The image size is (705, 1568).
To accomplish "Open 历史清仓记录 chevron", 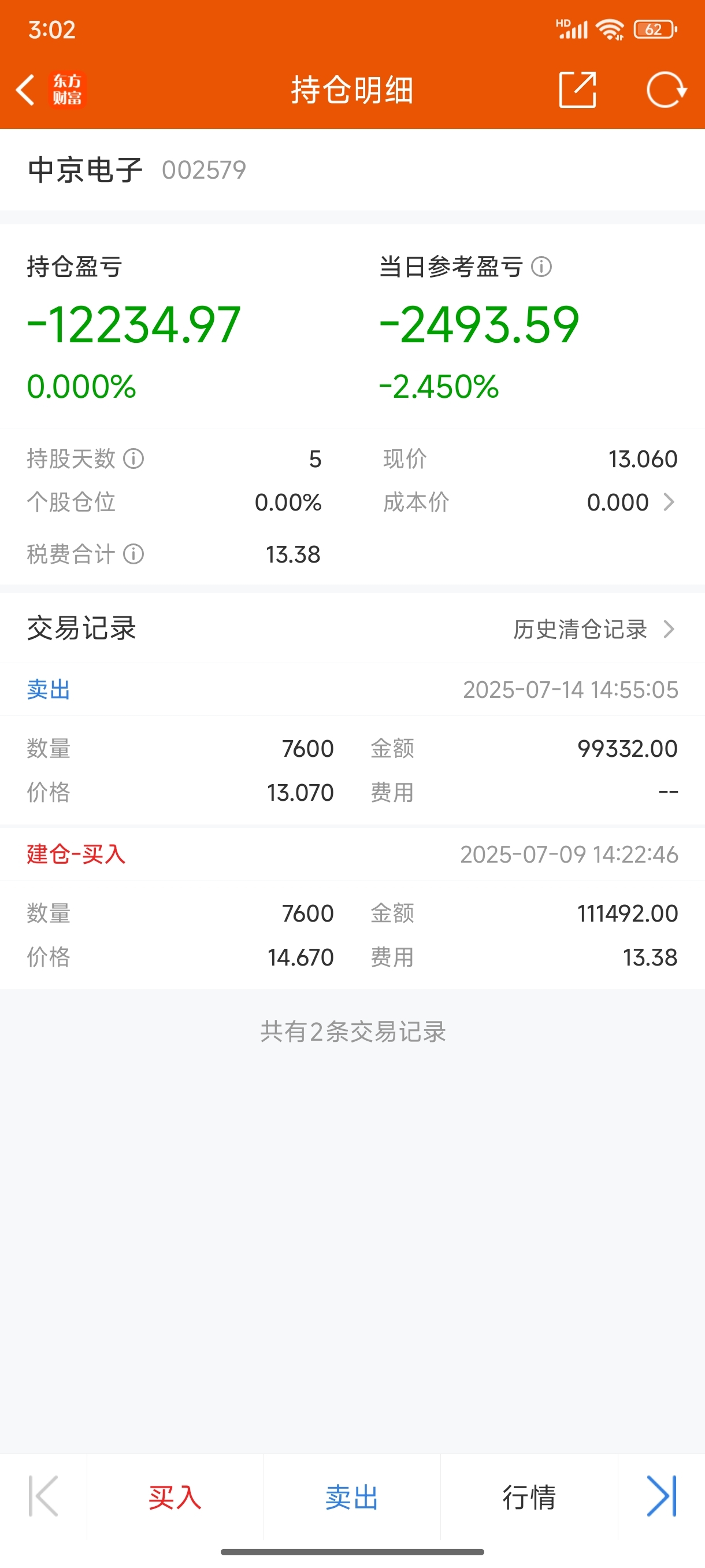I will coord(669,629).
